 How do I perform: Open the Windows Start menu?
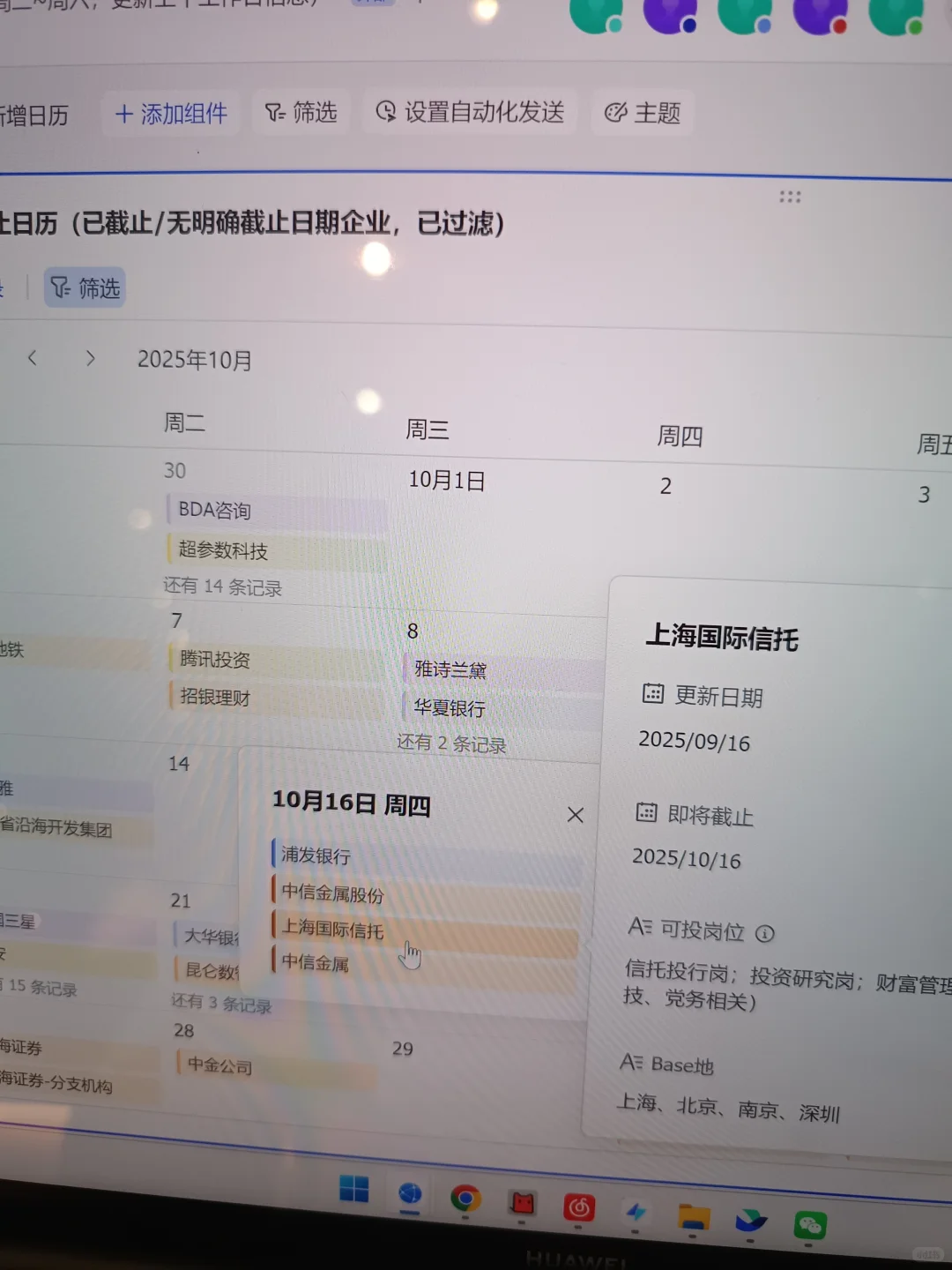354,1189
